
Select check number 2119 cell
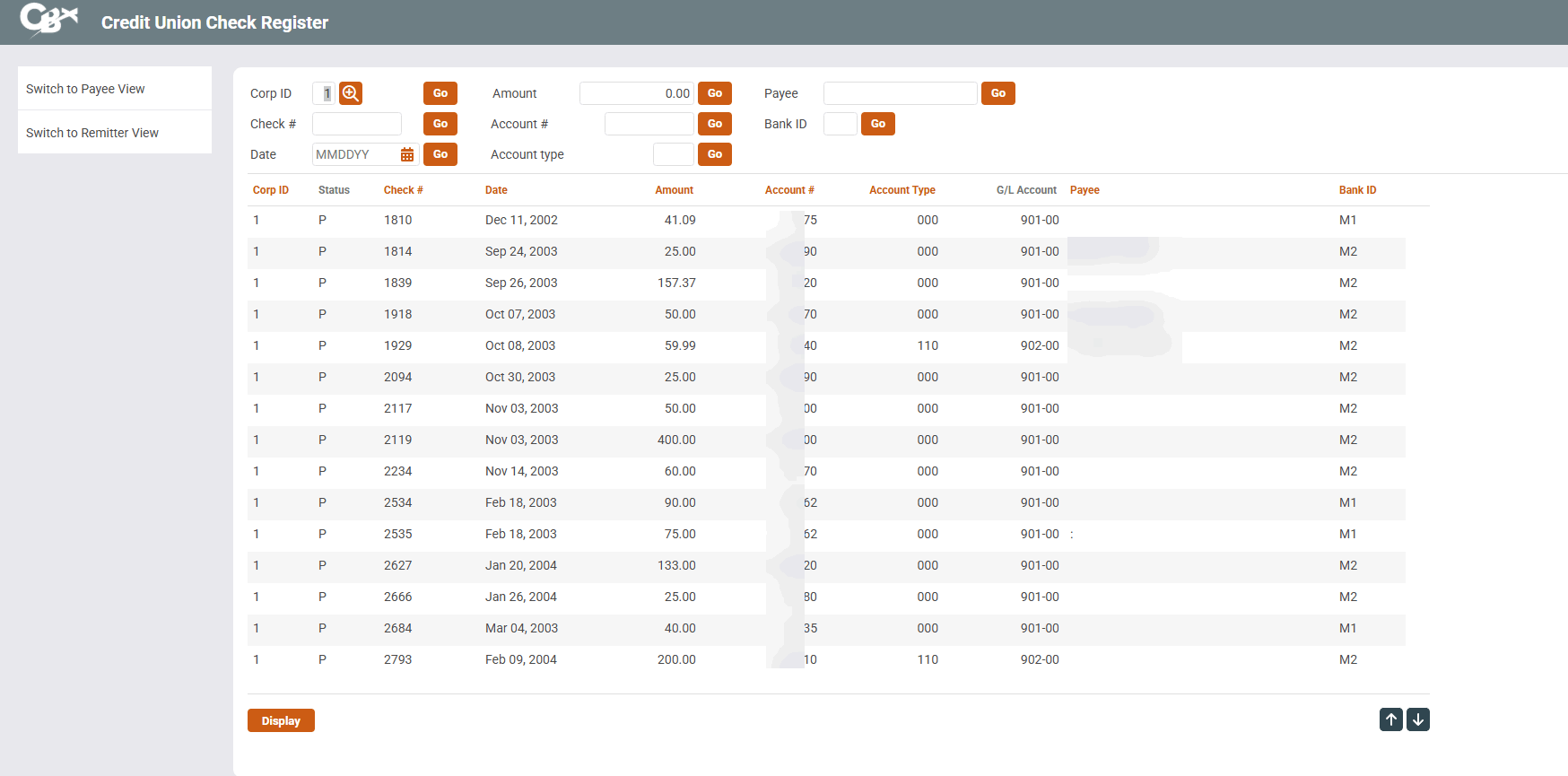click(398, 440)
